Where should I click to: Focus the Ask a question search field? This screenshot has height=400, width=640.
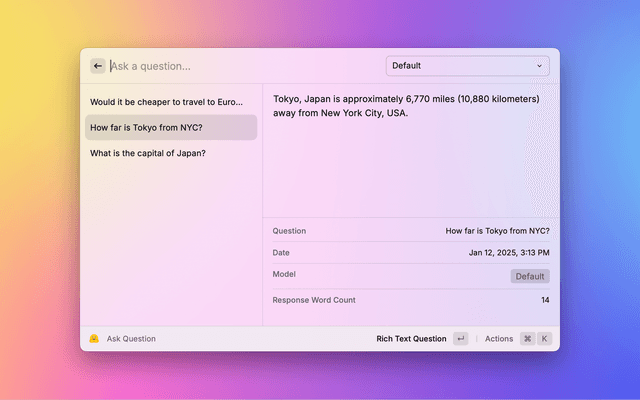240,66
